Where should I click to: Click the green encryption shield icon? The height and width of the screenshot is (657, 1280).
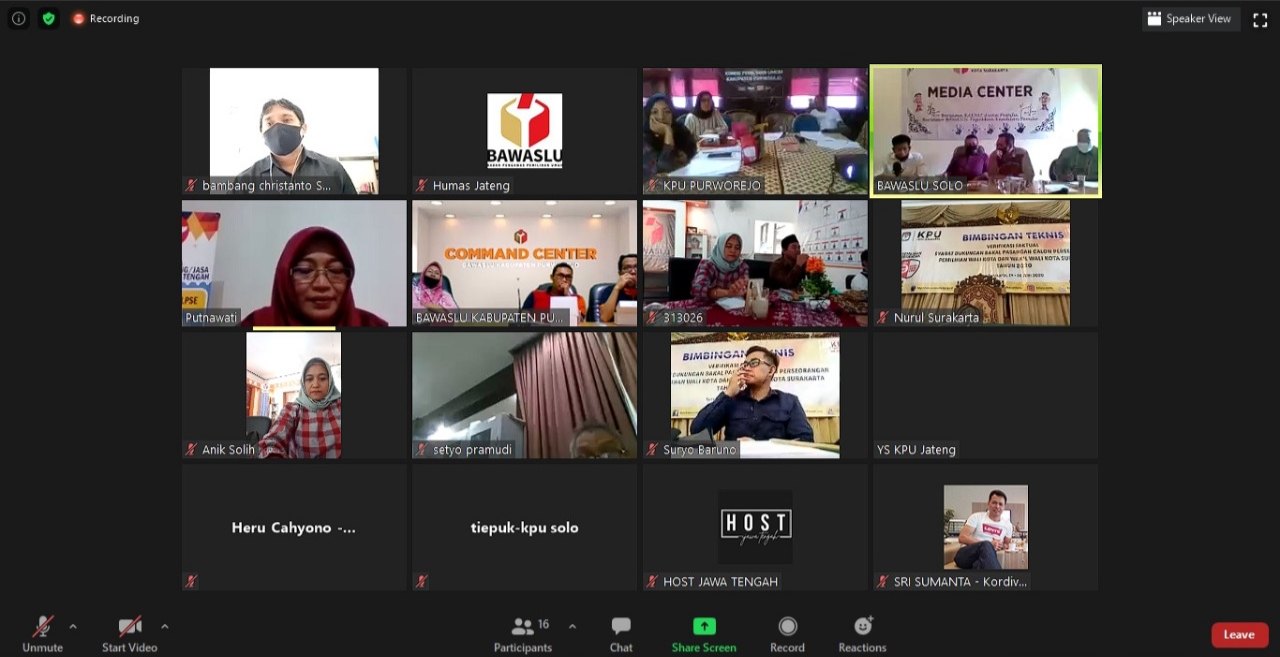[48, 18]
